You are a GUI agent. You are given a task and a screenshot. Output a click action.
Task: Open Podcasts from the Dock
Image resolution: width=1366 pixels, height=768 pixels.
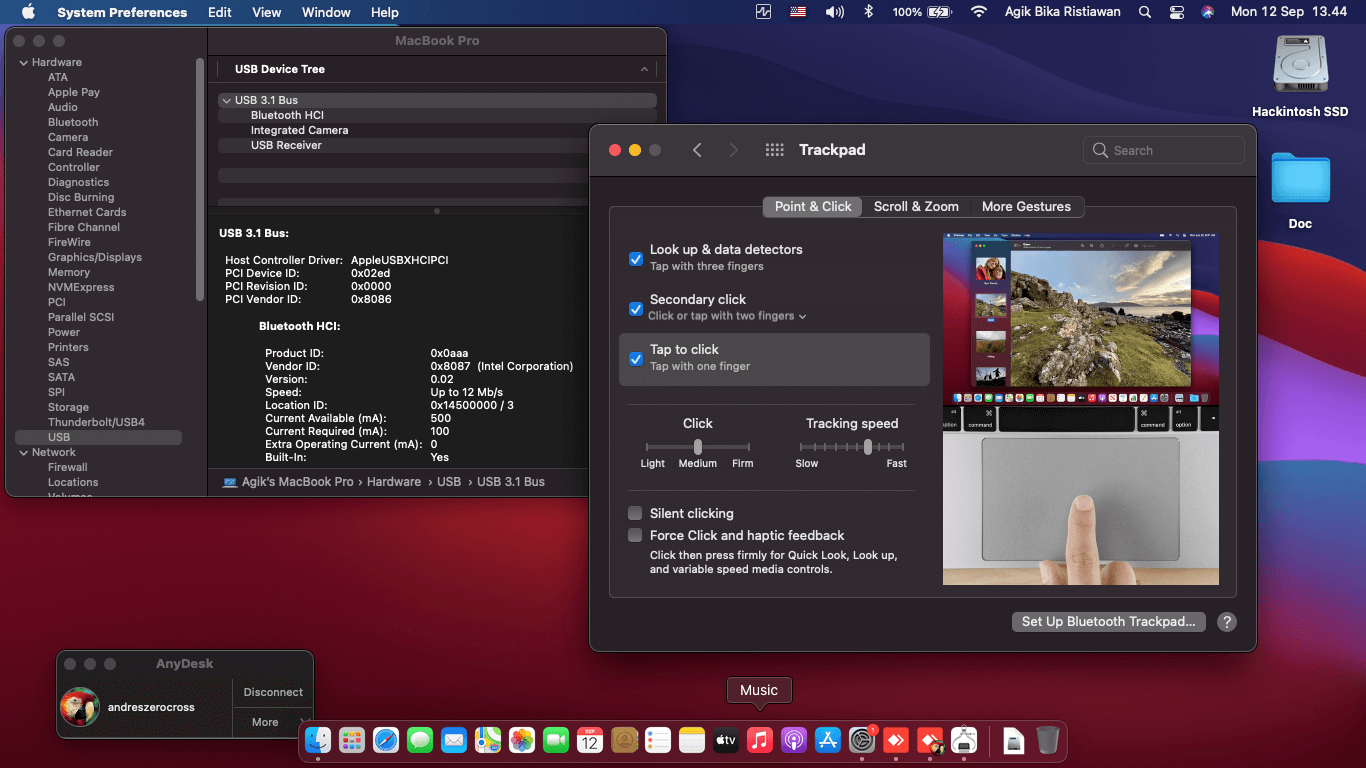[x=793, y=740]
